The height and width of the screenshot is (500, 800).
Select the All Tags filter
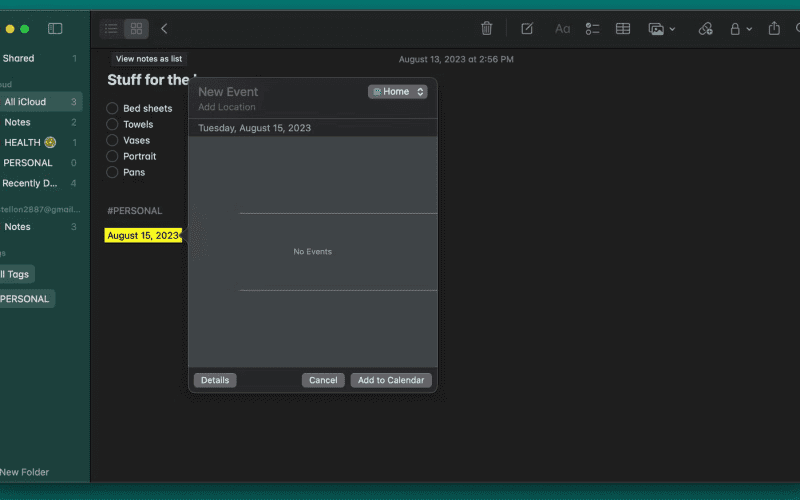click(x=16, y=274)
